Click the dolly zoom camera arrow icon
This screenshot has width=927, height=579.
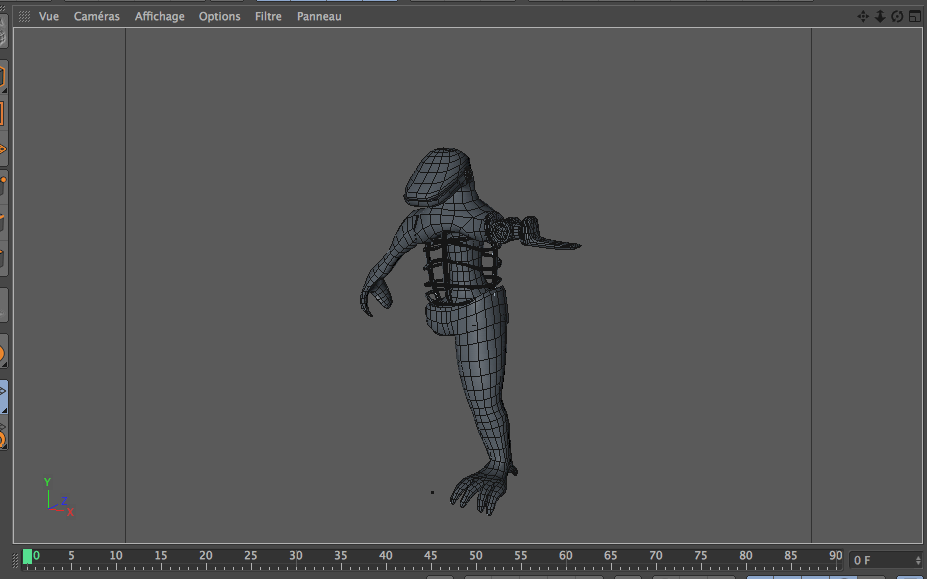point(880,16)
